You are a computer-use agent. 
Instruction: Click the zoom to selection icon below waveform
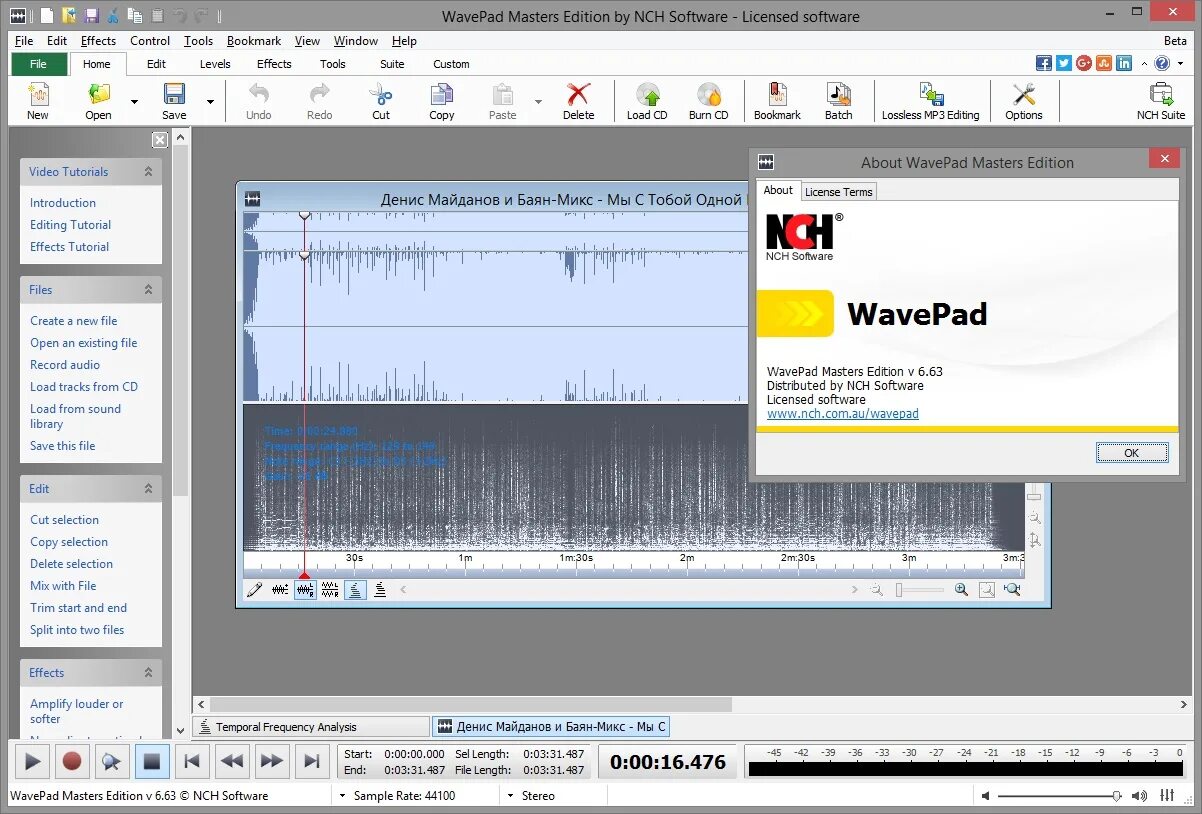point(1012,590)
